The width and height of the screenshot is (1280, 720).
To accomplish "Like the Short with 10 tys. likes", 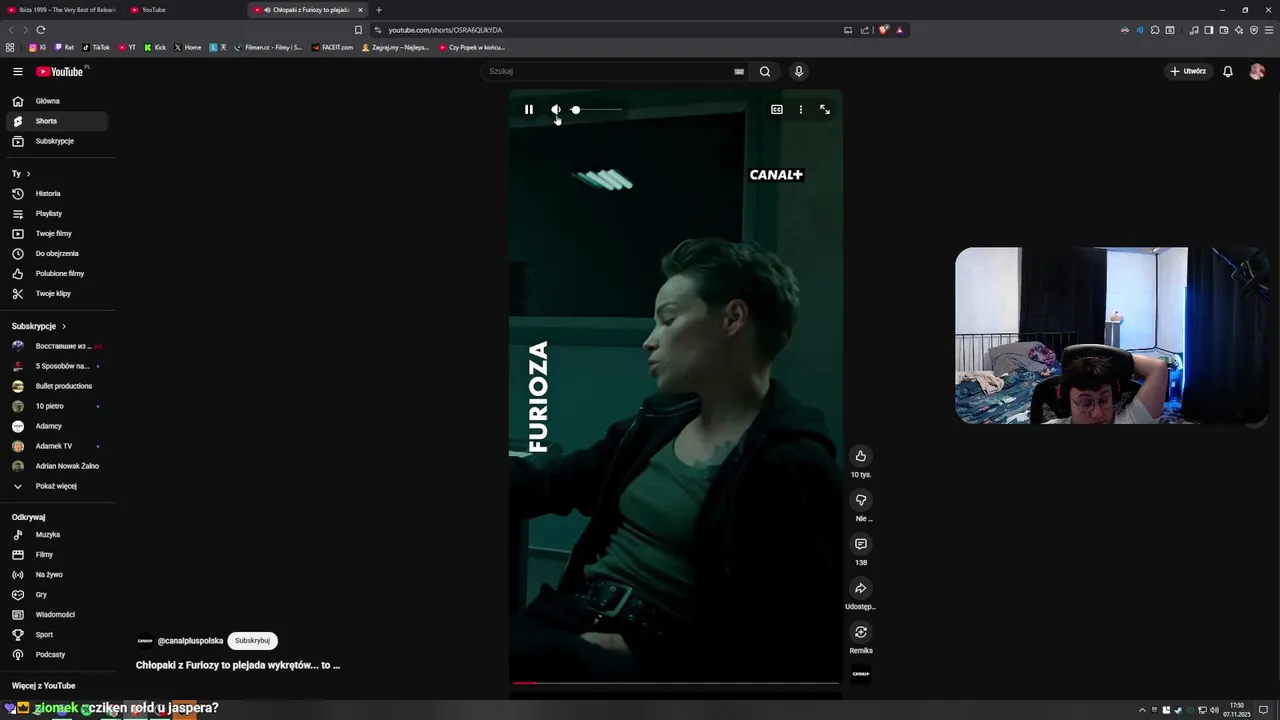I will click(x=860, y=456).
